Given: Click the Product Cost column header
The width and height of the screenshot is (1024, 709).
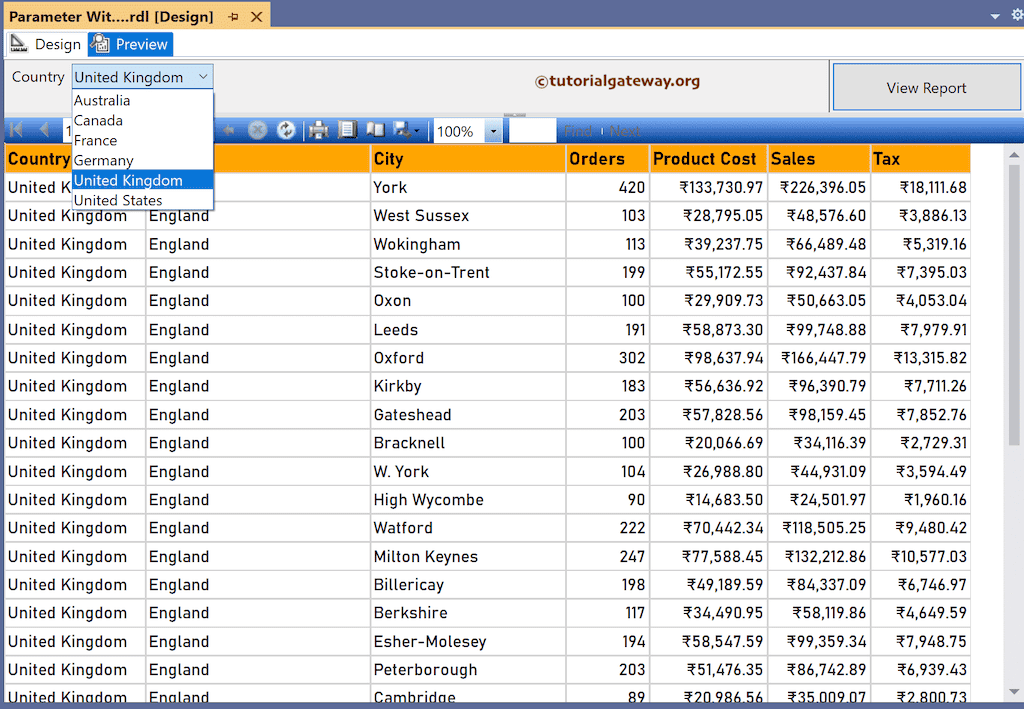Looking at the screenshot, I should pos(709,159).
